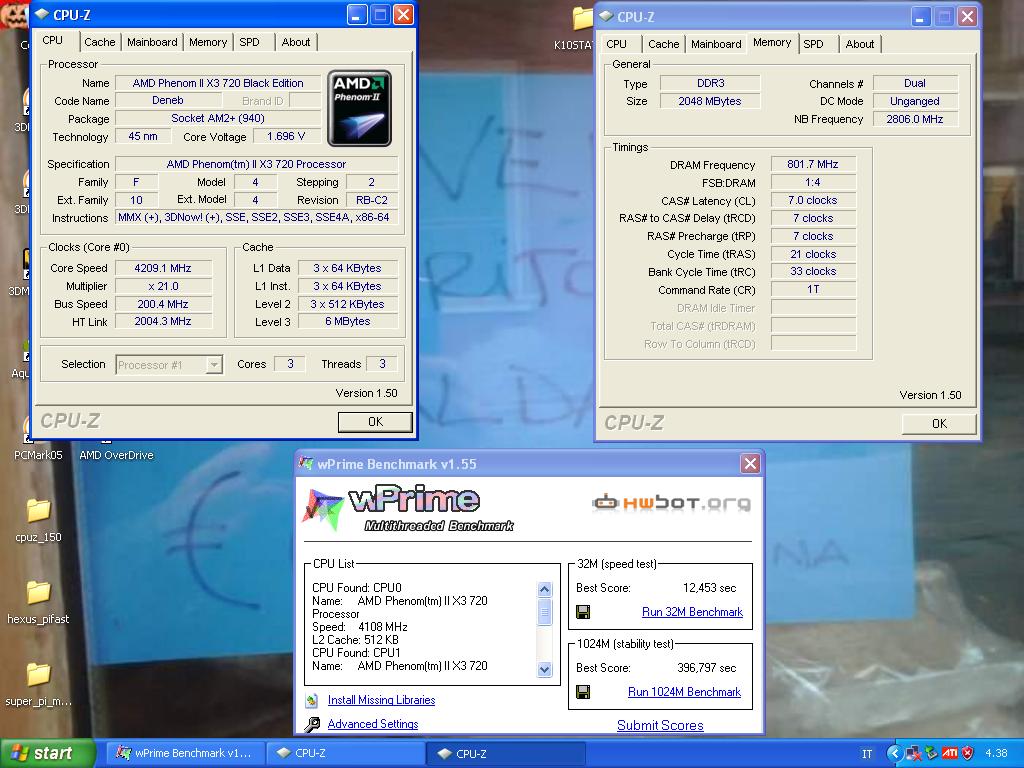Viewport: 1024px width, 768px height.
Task: Click the AMD Phenom II logo image
Action: pos(359,108)
